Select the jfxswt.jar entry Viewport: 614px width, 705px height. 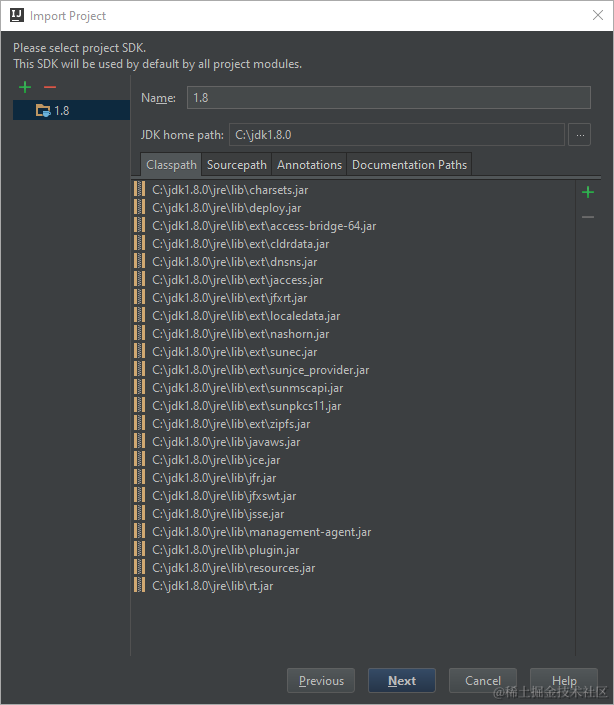click(x=353, y=495)
